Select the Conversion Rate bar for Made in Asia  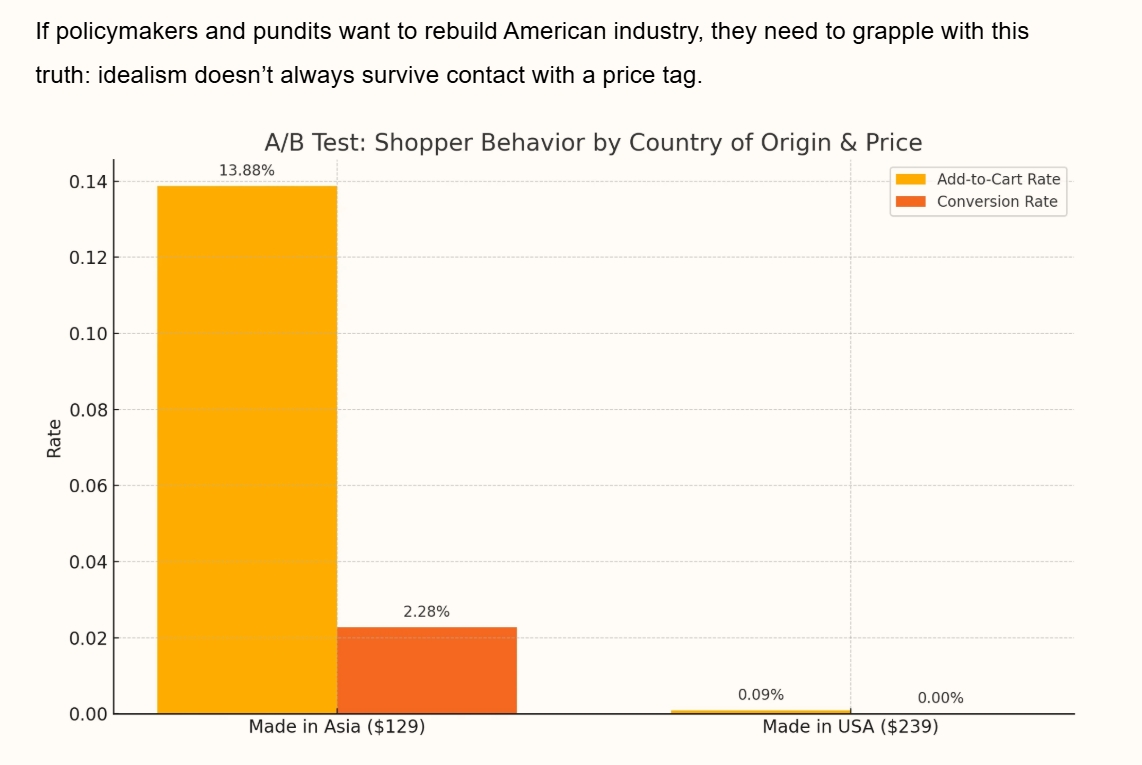coord(427,670)
